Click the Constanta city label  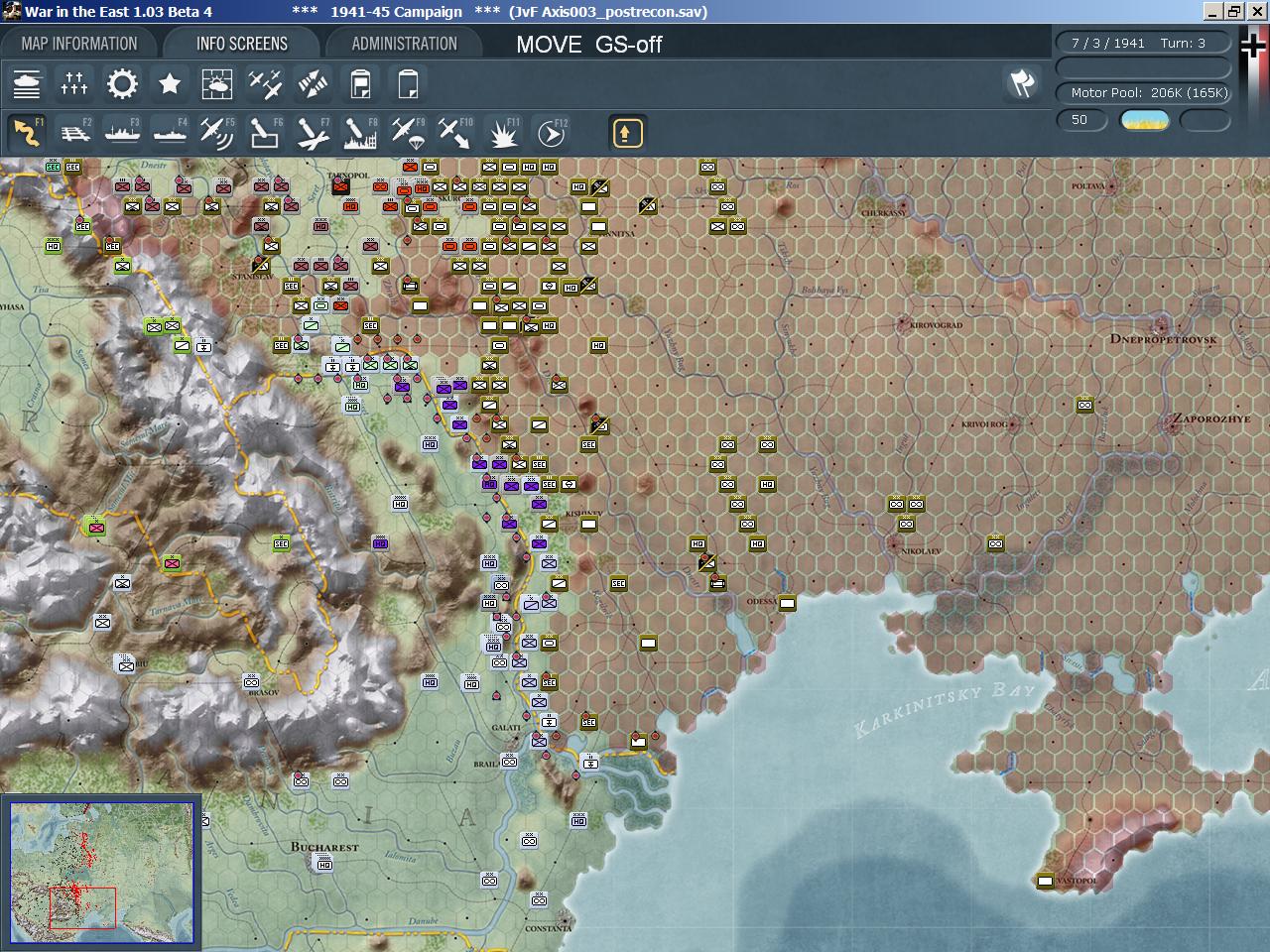pos(548,929)
